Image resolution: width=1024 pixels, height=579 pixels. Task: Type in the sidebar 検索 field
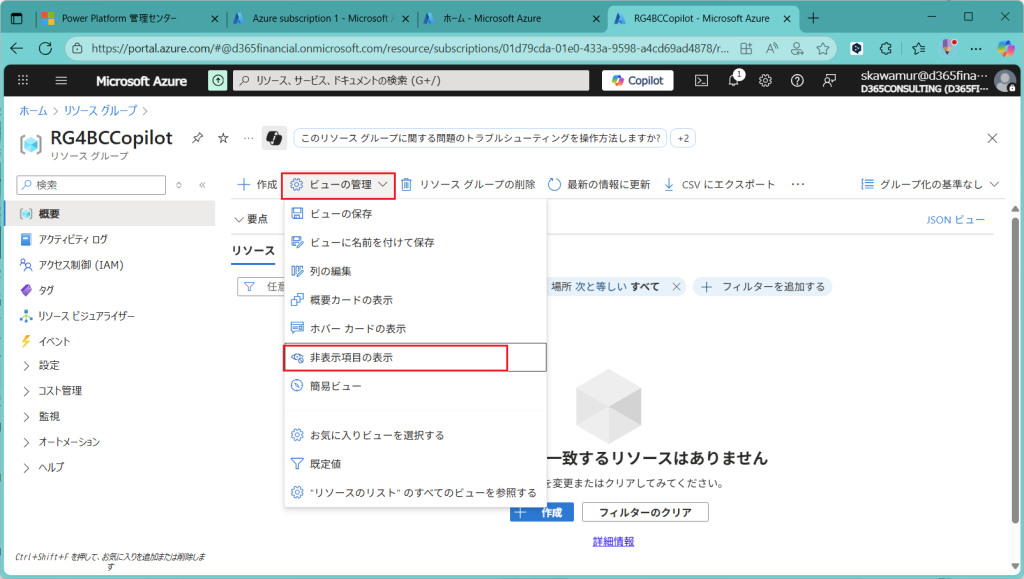click(x=91, y=185)
